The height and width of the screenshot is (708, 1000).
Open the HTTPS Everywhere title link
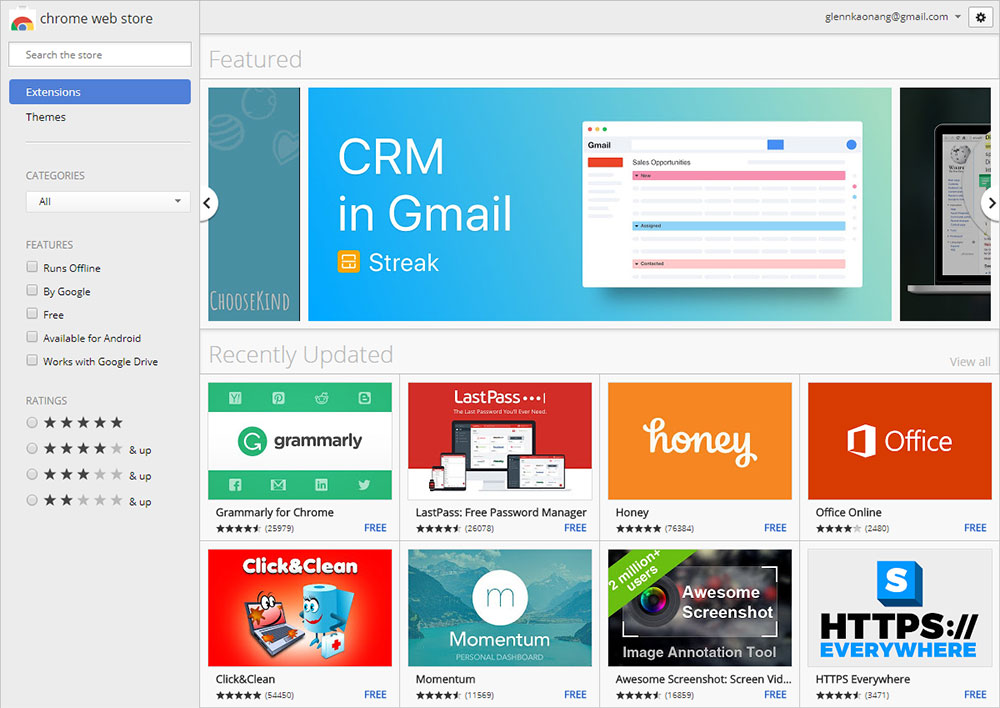coord(862,679)
